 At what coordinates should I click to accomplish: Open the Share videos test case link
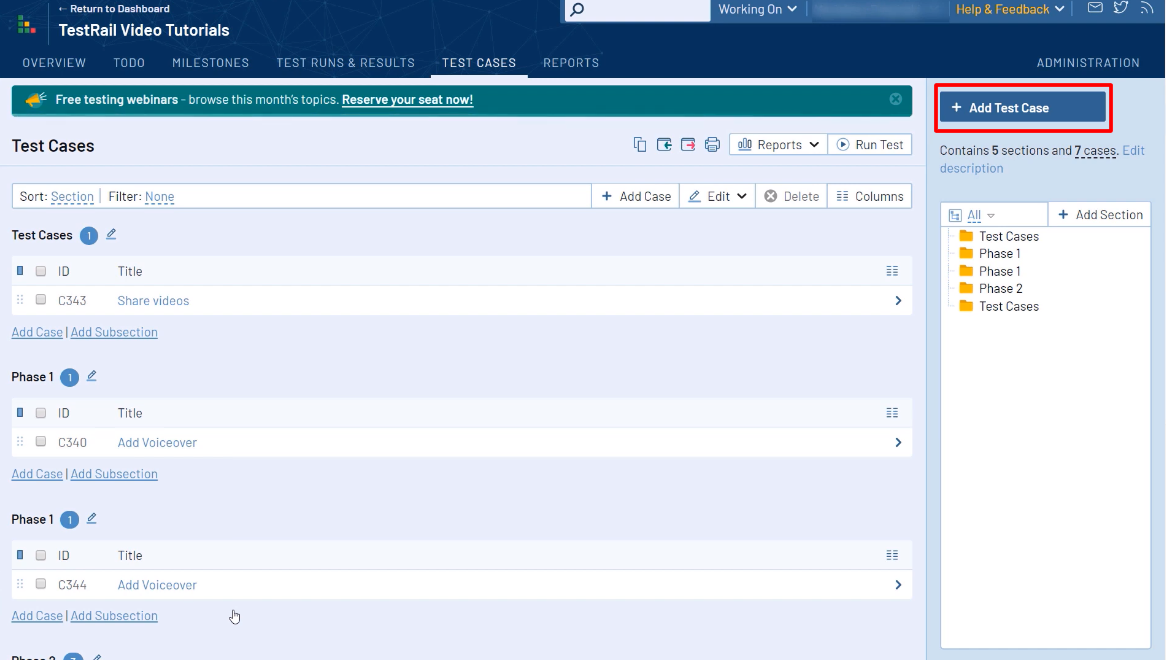pos(153,301)
